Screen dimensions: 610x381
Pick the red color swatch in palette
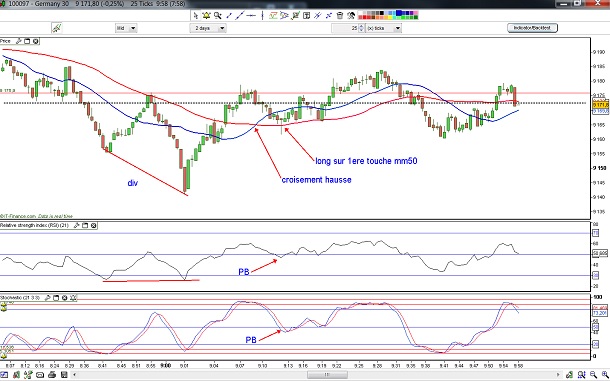click(365, 18)
